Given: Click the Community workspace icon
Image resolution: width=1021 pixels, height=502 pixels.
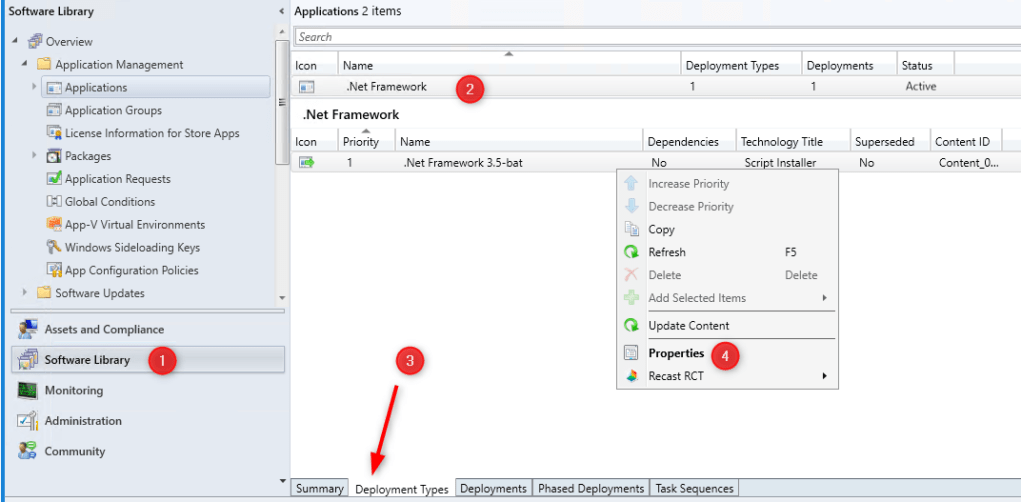Looking at the screenshot, I should 27,452.
